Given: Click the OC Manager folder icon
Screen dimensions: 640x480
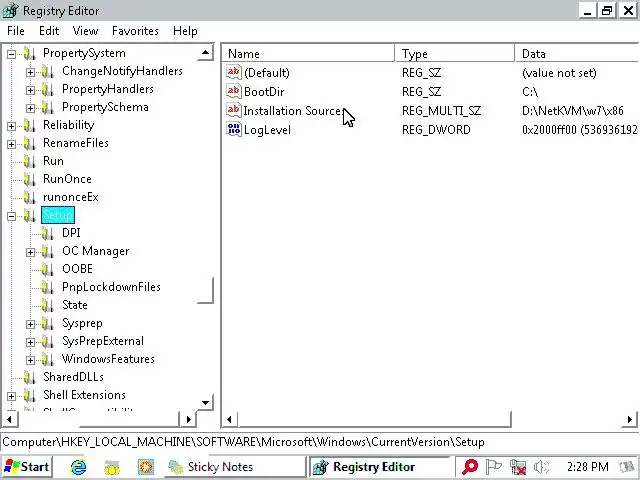Looking at the screenshot, I should [48, 252].
